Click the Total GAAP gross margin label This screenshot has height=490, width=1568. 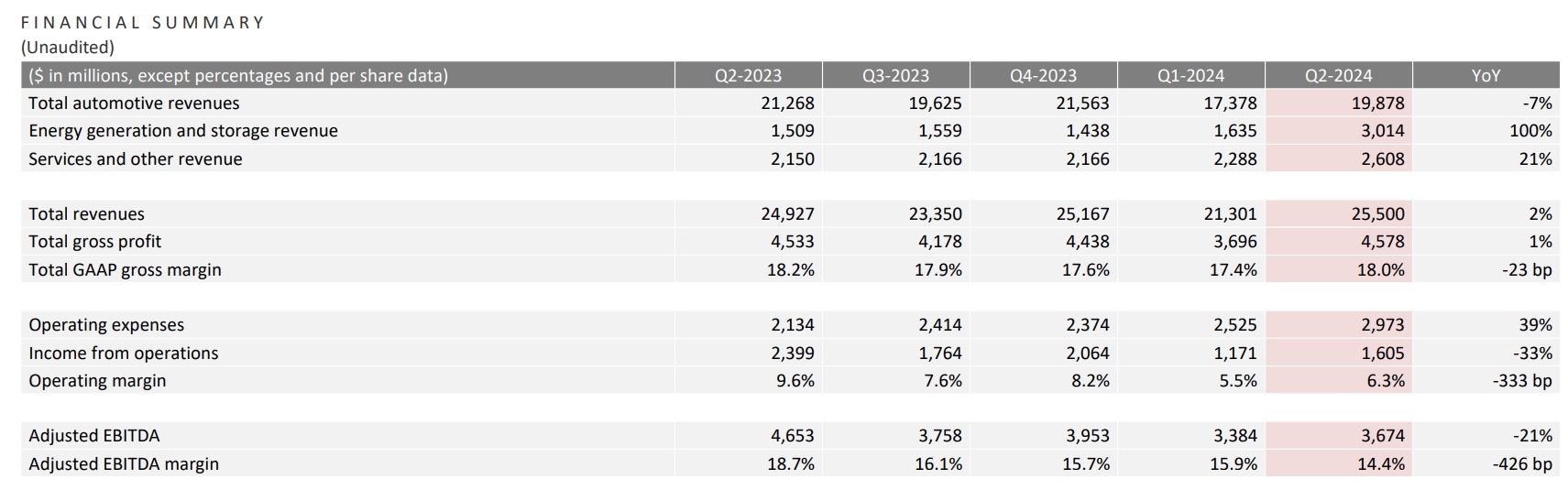[125, 270]
